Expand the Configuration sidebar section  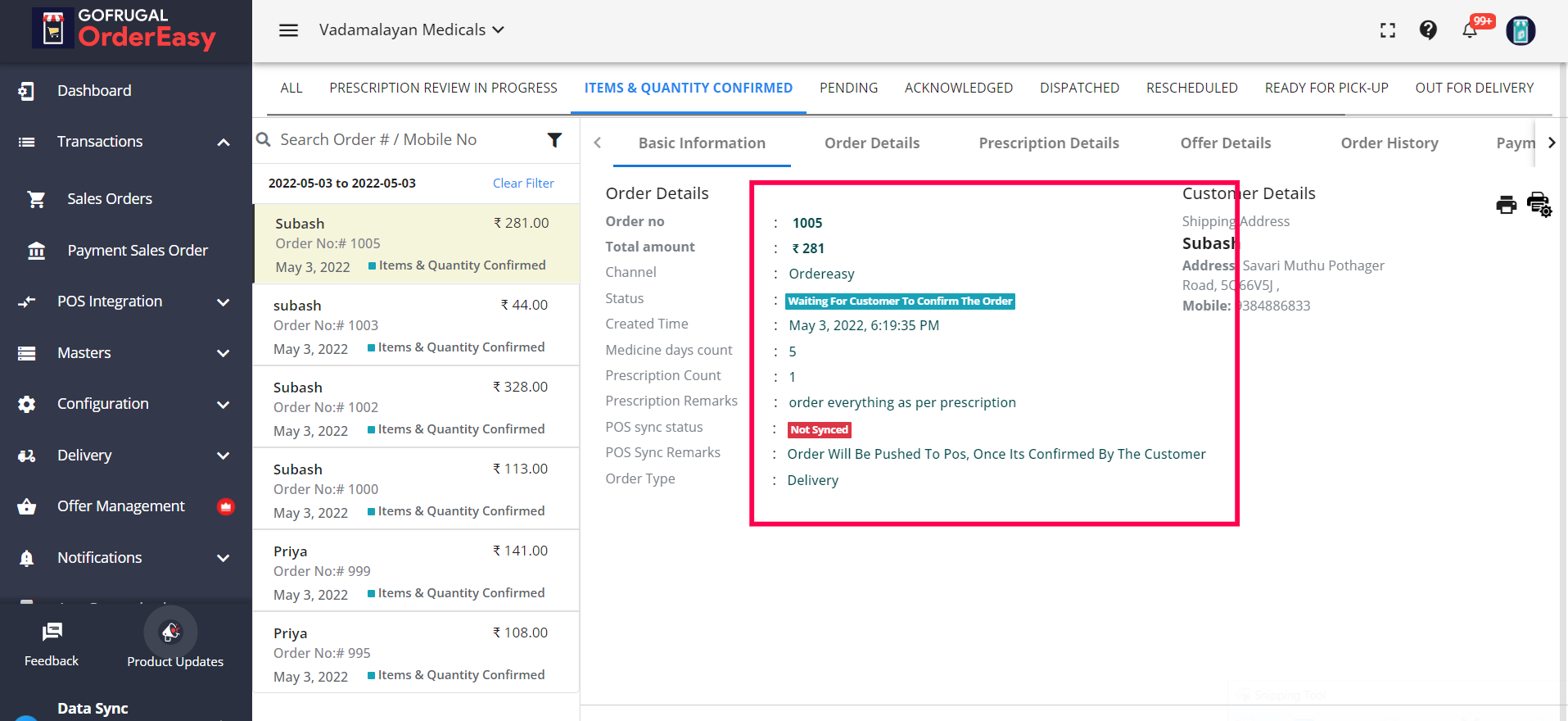pos(223,405)
